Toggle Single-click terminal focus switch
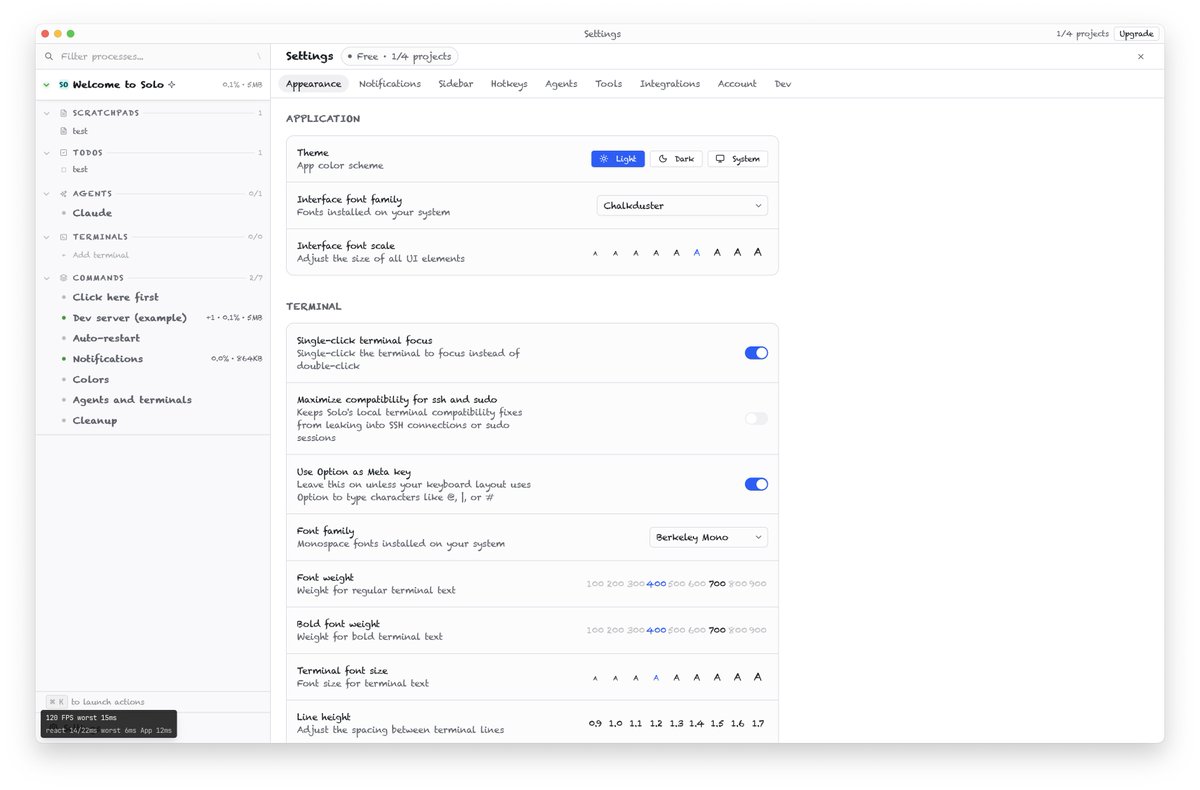The width and height of the screenshot is (1200, 790). (x=756, y=353)
